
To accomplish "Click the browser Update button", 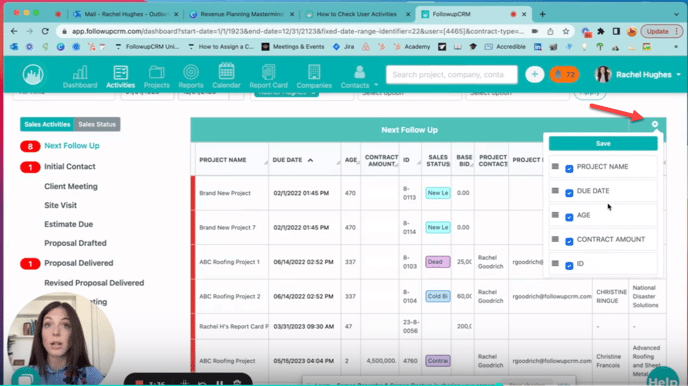I will (x=661, y=31).
